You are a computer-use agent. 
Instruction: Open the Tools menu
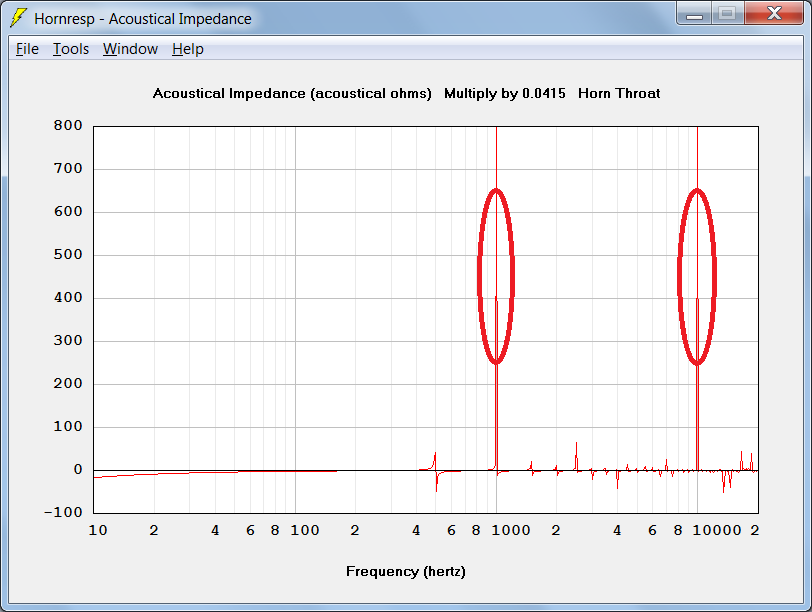[71, 49]
